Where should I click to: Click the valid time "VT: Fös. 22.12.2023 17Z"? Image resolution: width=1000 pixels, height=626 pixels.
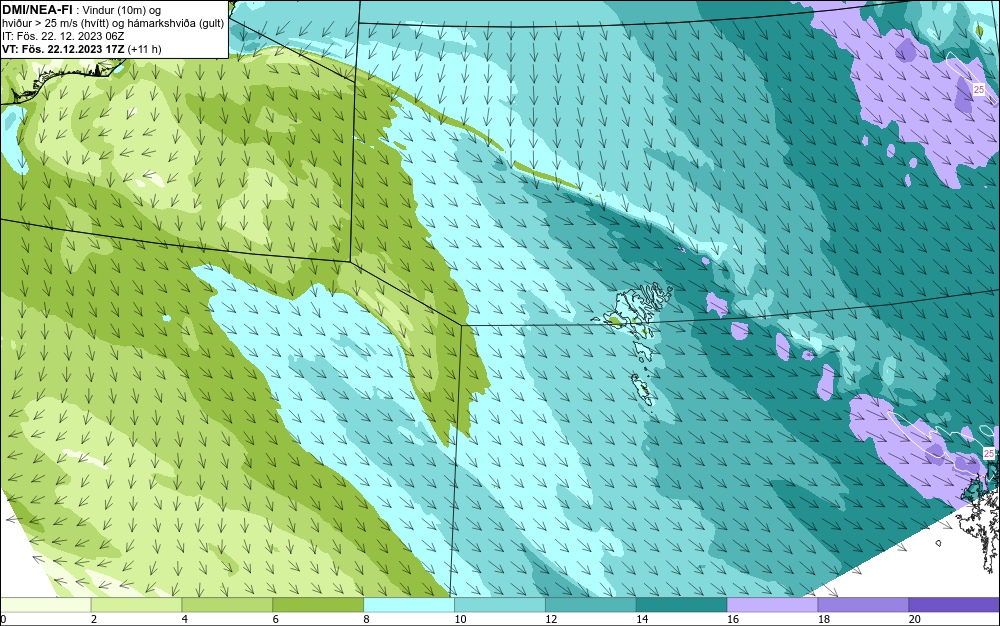pyautogui.click(x=63, y=49)
